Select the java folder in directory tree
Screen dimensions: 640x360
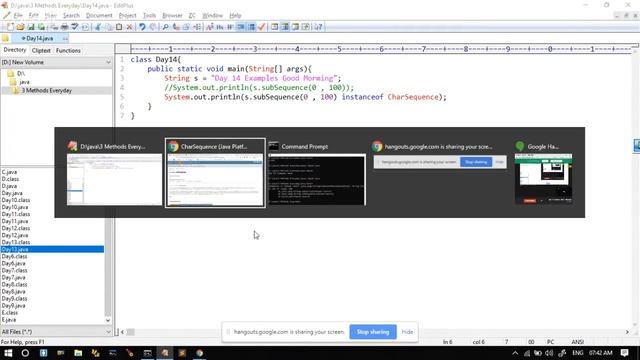24,82
